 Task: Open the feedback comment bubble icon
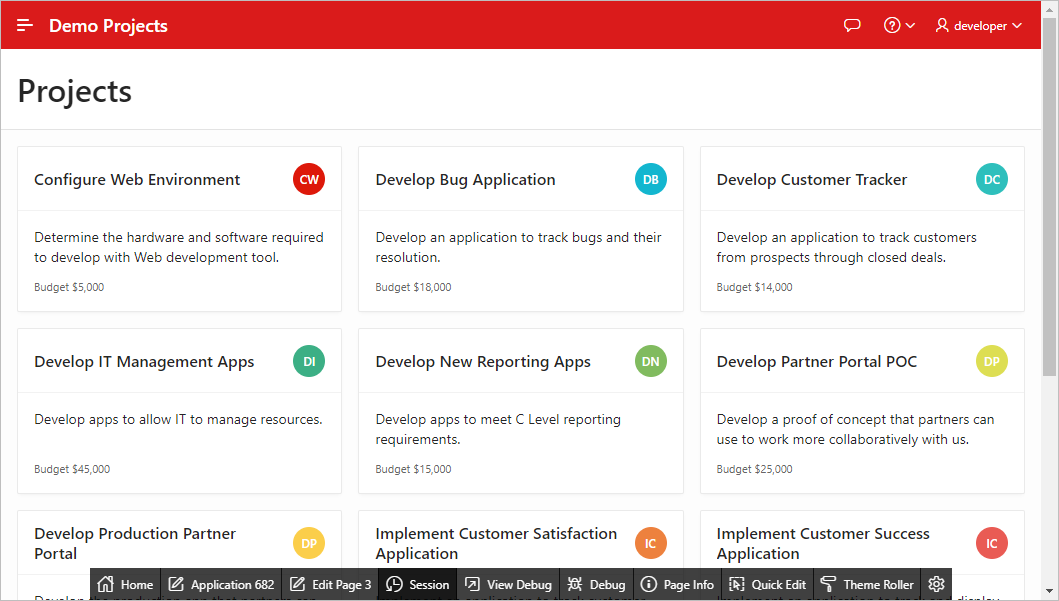coord(852,26)
